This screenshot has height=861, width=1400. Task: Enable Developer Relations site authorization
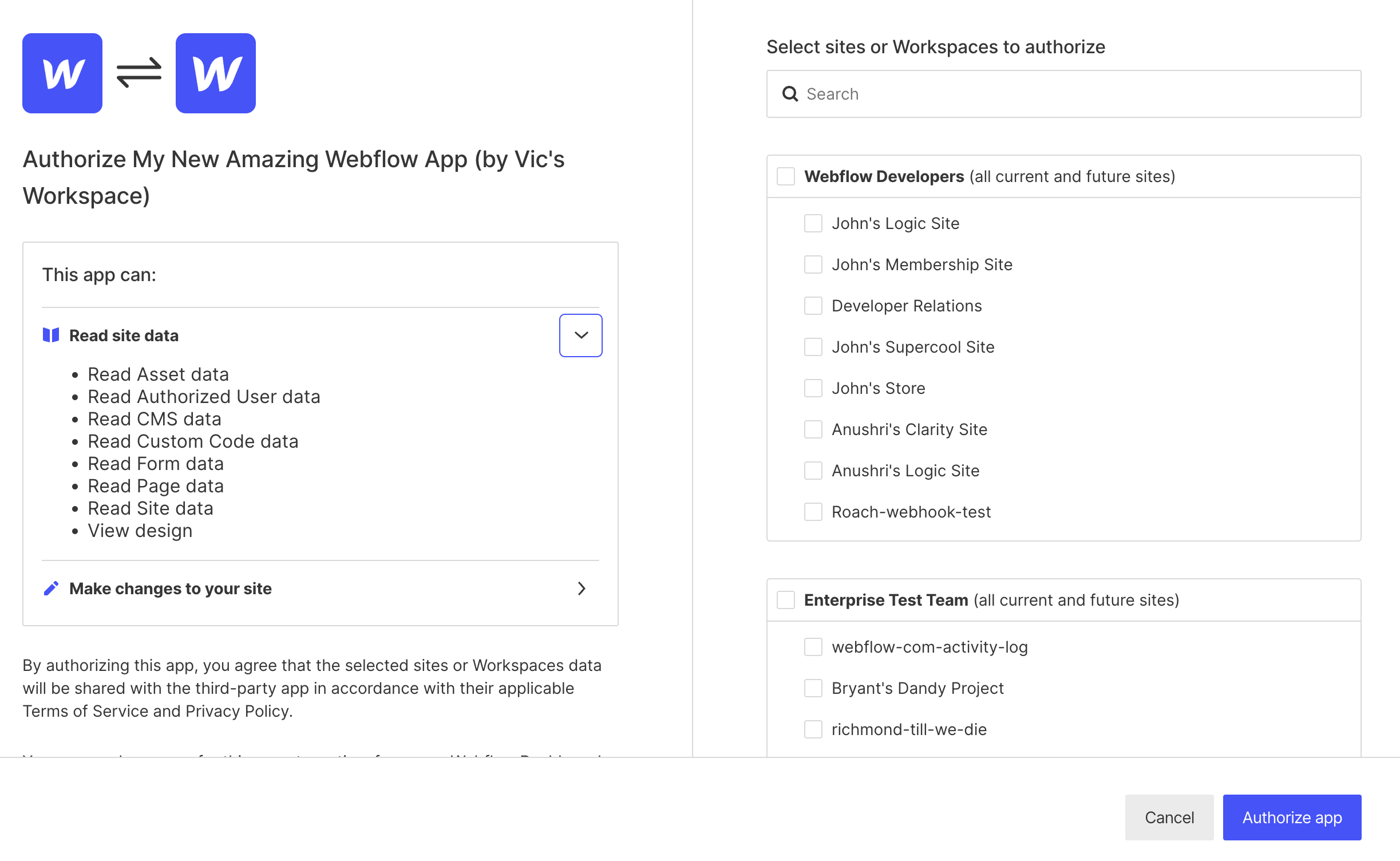(x=813, y=306)
